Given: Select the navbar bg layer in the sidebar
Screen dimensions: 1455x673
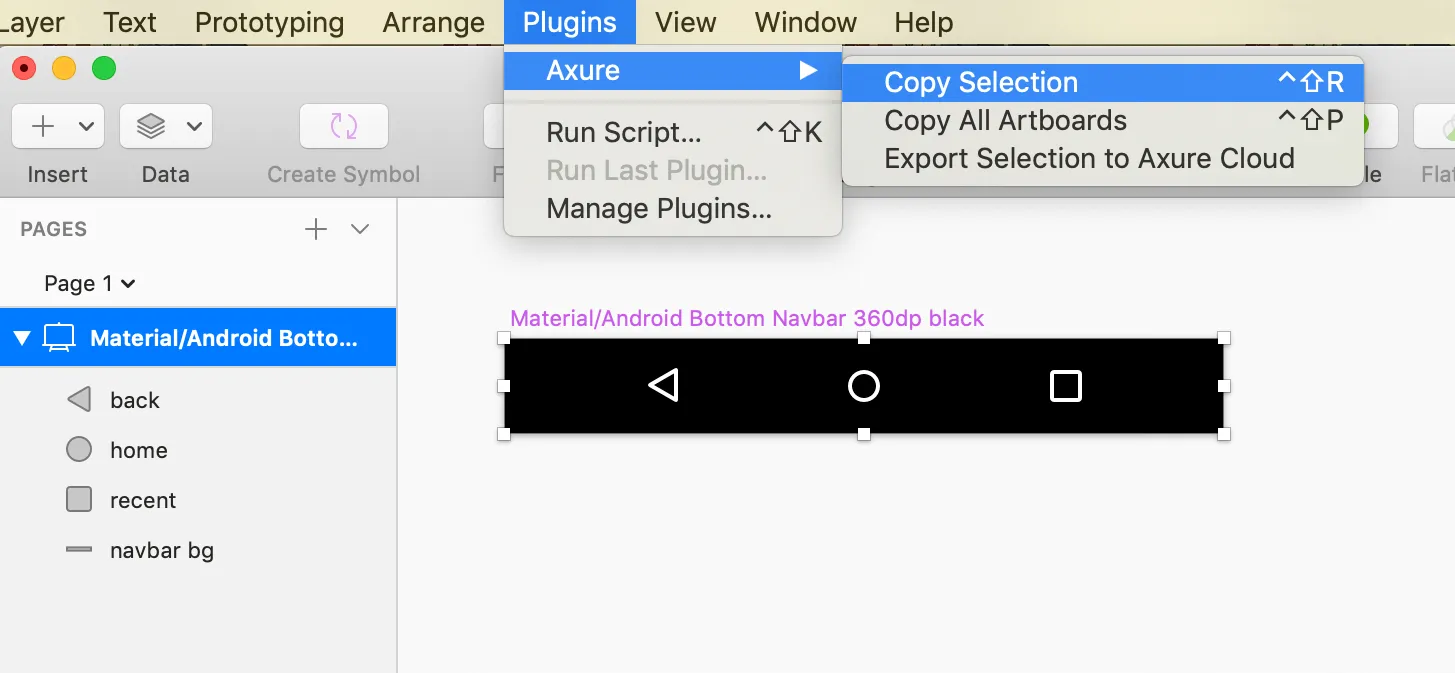Looking at the screenshot, I should [x=160, y=549].
